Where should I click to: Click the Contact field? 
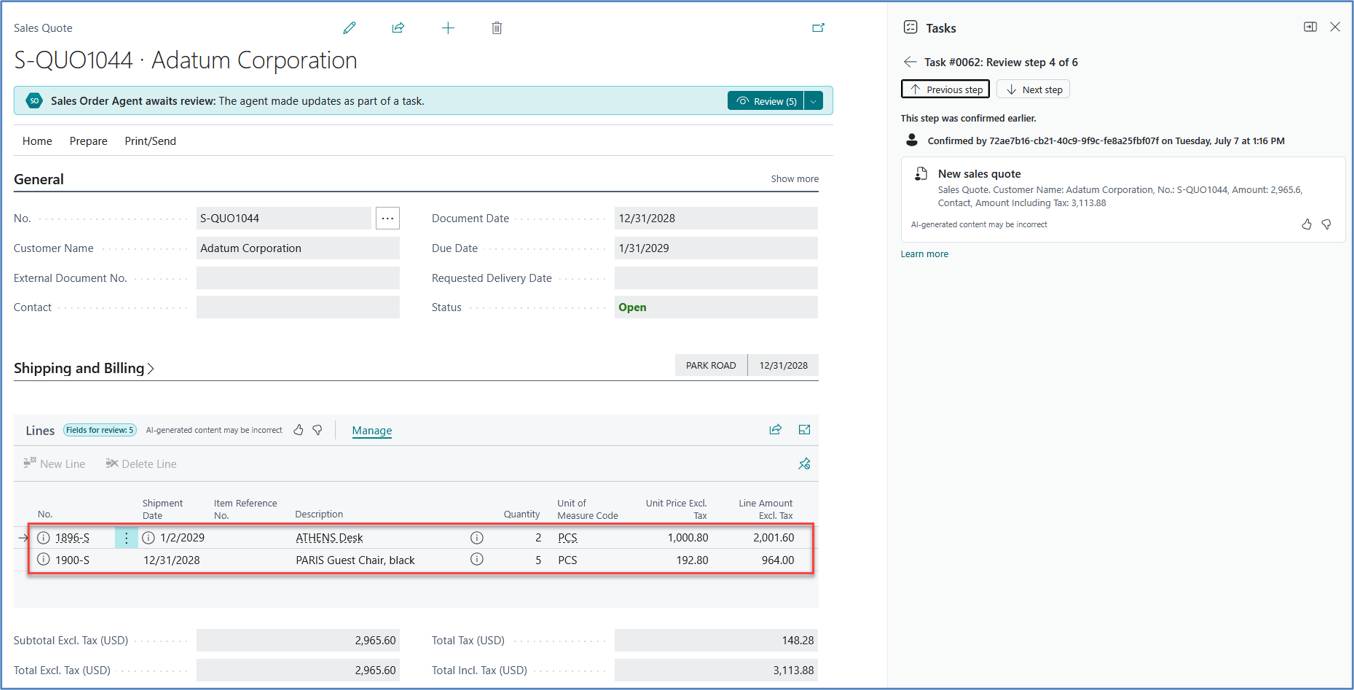pos(298,307)
